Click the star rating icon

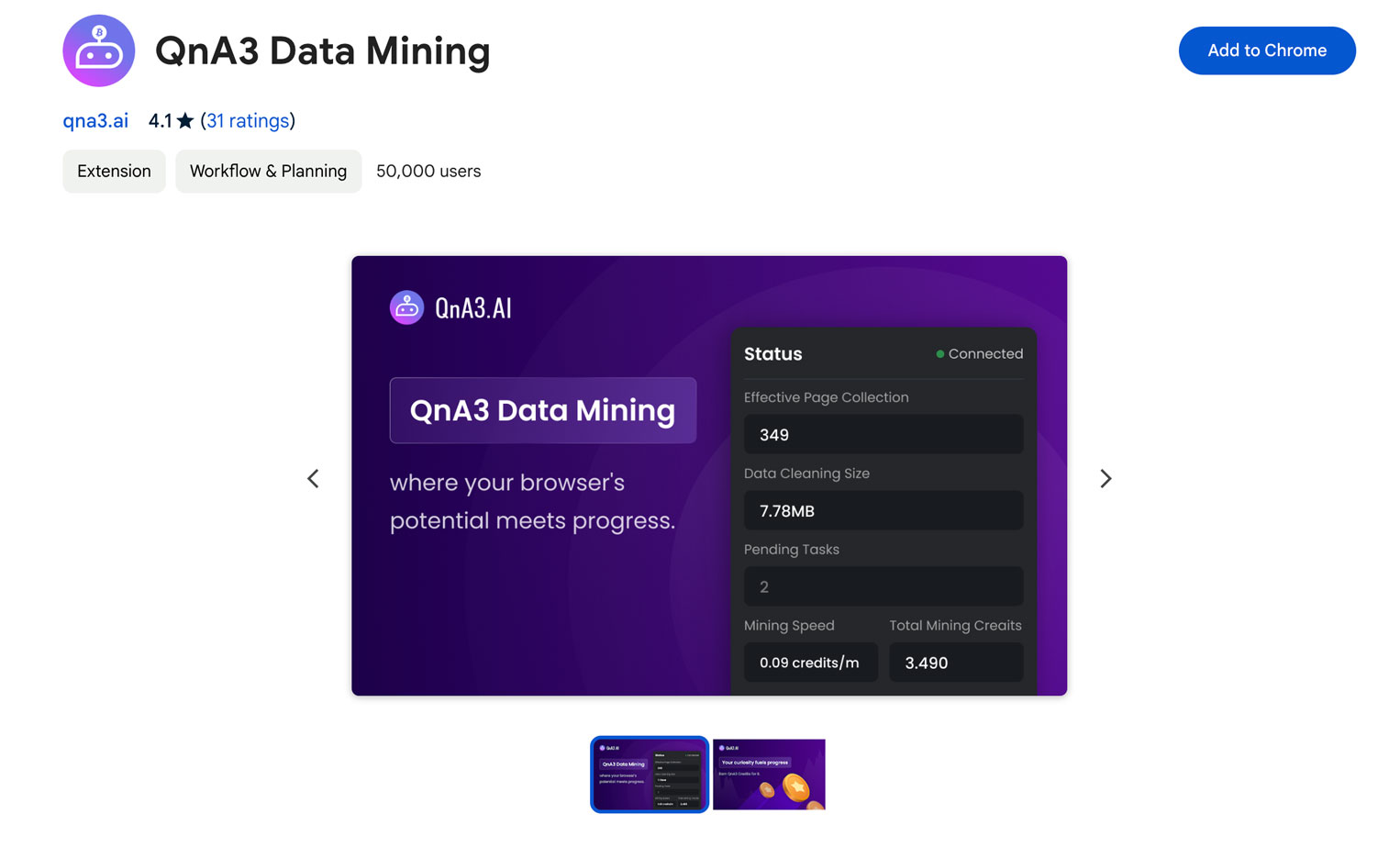tap(185, 121)
